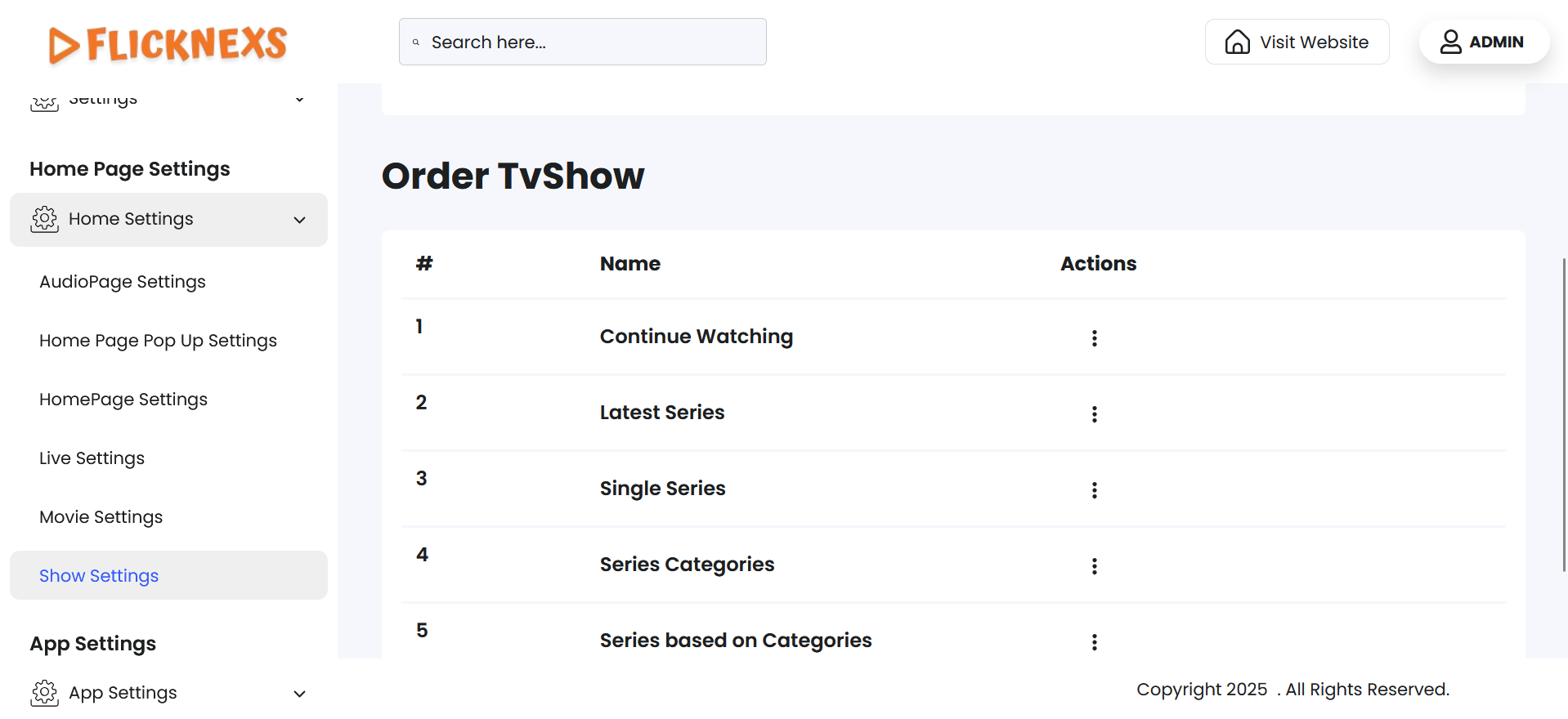Viewport: 1568px width, 719px height.
Task: Click the App Settings gear icon
Action: 45,693
